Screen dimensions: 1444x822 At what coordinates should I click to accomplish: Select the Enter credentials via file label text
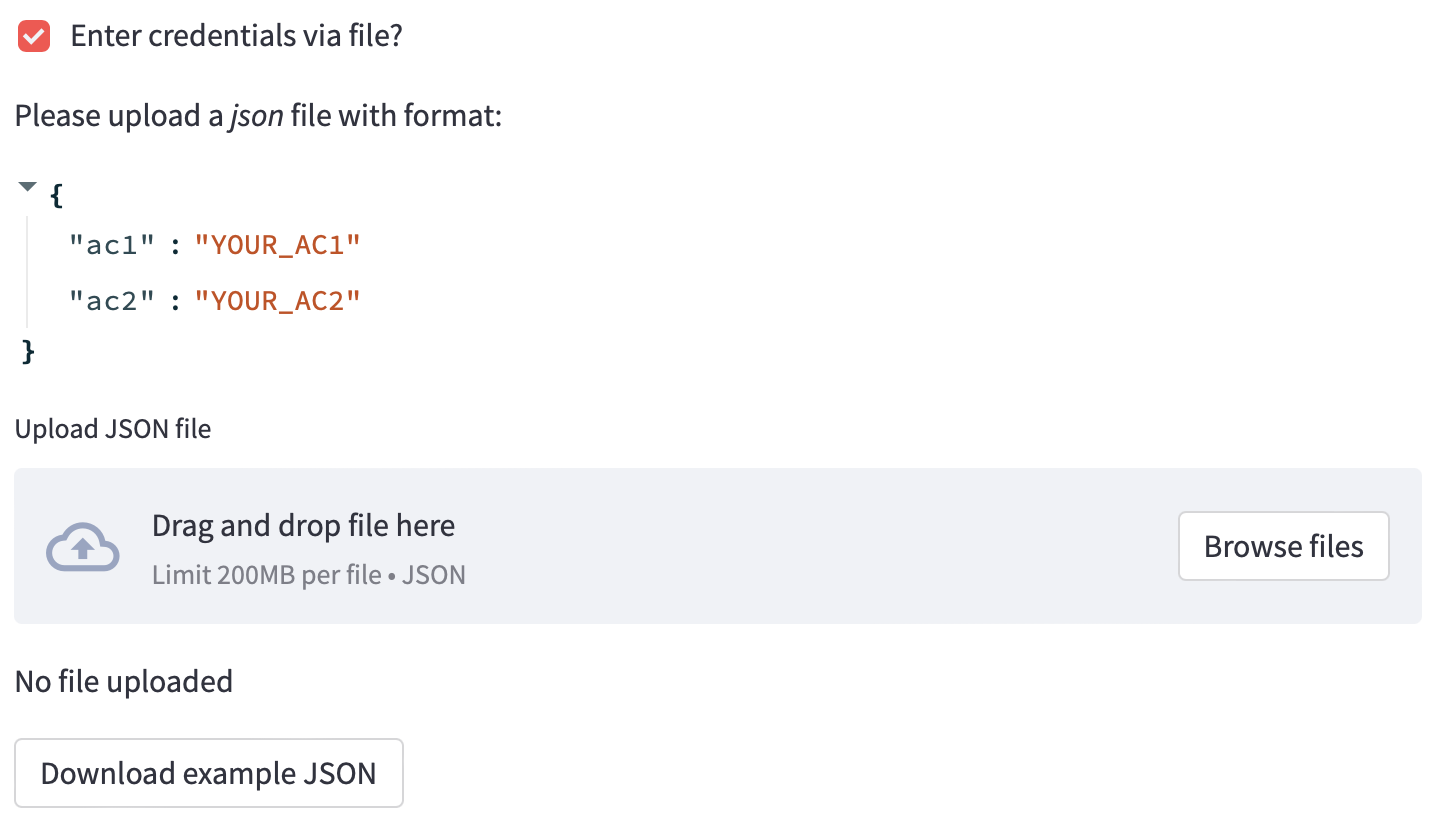pyautogui.click(x=235, y=35)
